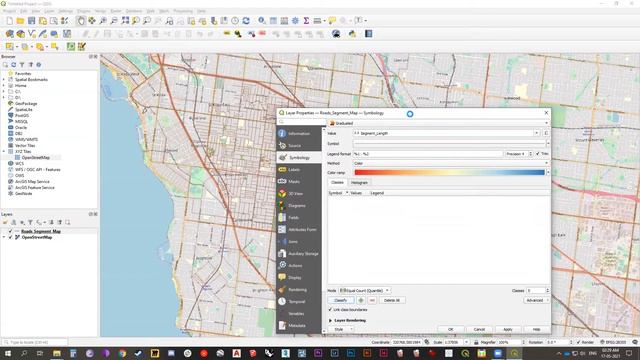Save the project with the floppy disk icon

click(31, 21)
